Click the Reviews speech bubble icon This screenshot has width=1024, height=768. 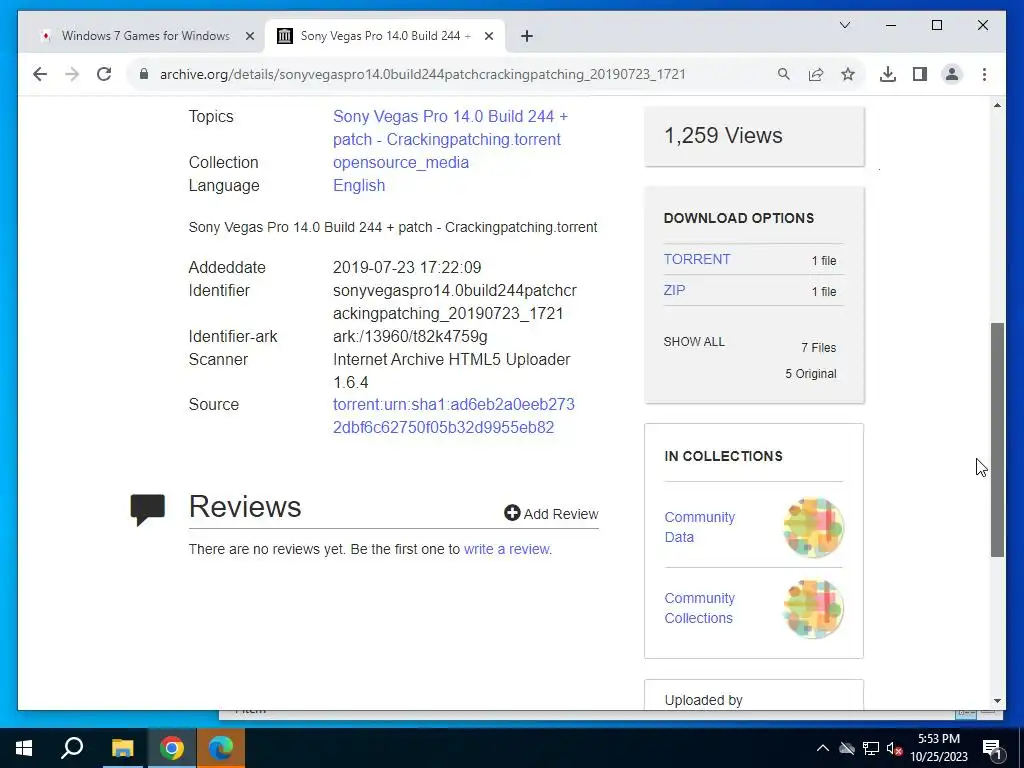(x=148, y=510)
